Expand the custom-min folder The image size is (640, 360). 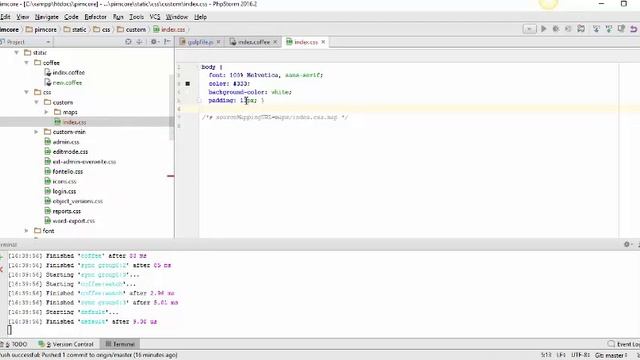pos(36,132)
